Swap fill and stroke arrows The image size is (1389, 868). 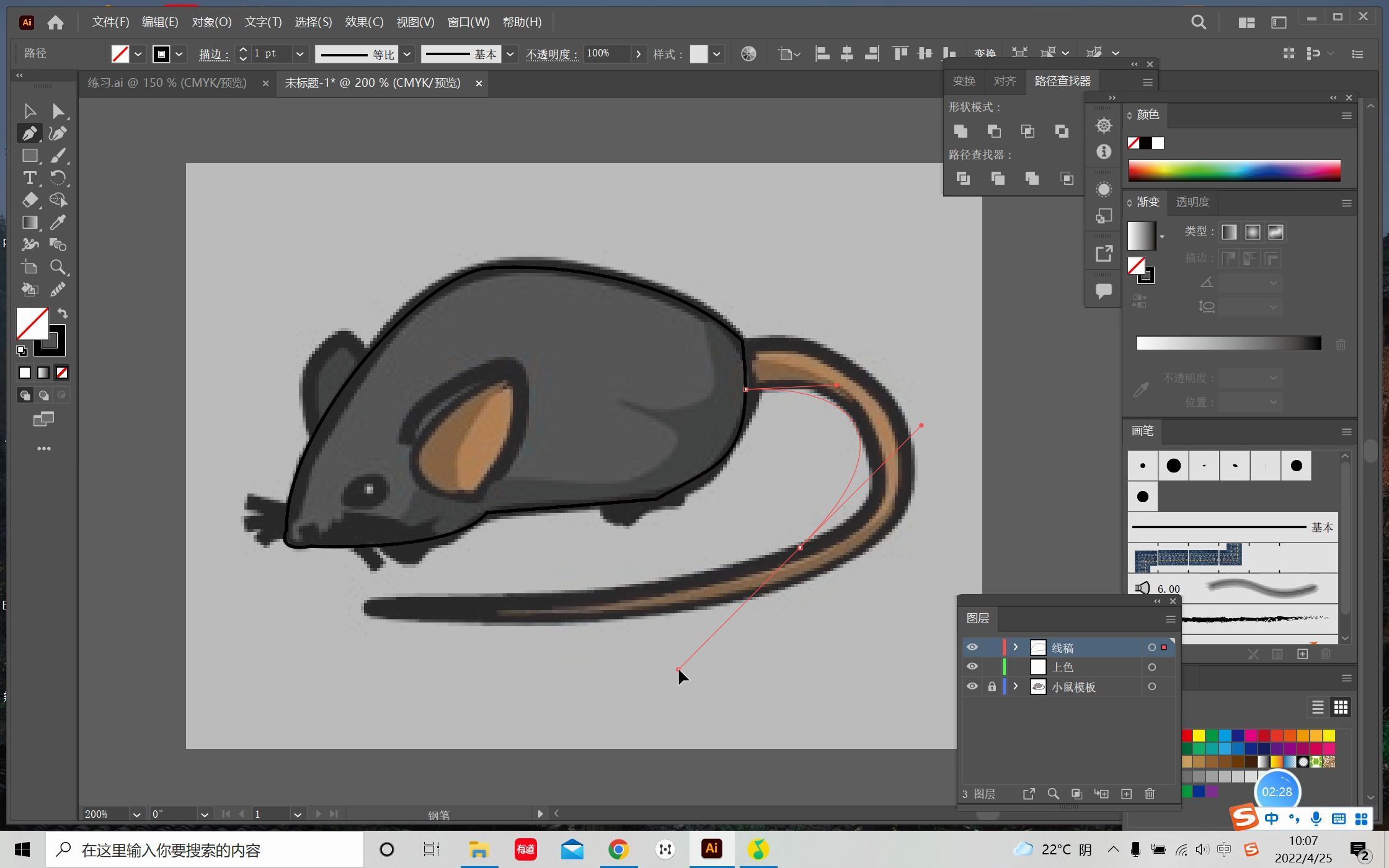[63, 313]
